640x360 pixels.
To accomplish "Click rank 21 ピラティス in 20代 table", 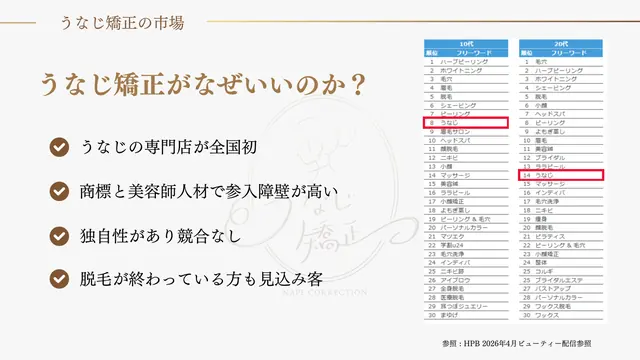I will (x=561, y=236).
